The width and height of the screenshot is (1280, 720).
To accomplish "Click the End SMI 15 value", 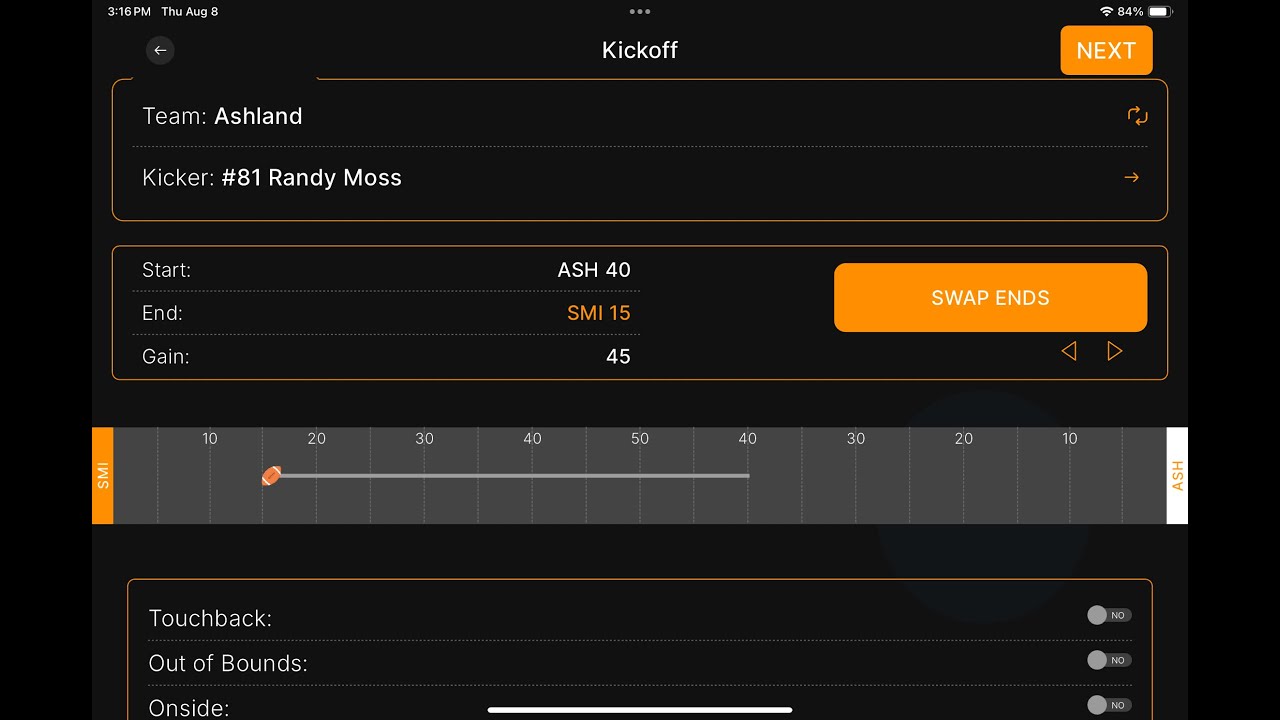I will (x=598, y=313).
